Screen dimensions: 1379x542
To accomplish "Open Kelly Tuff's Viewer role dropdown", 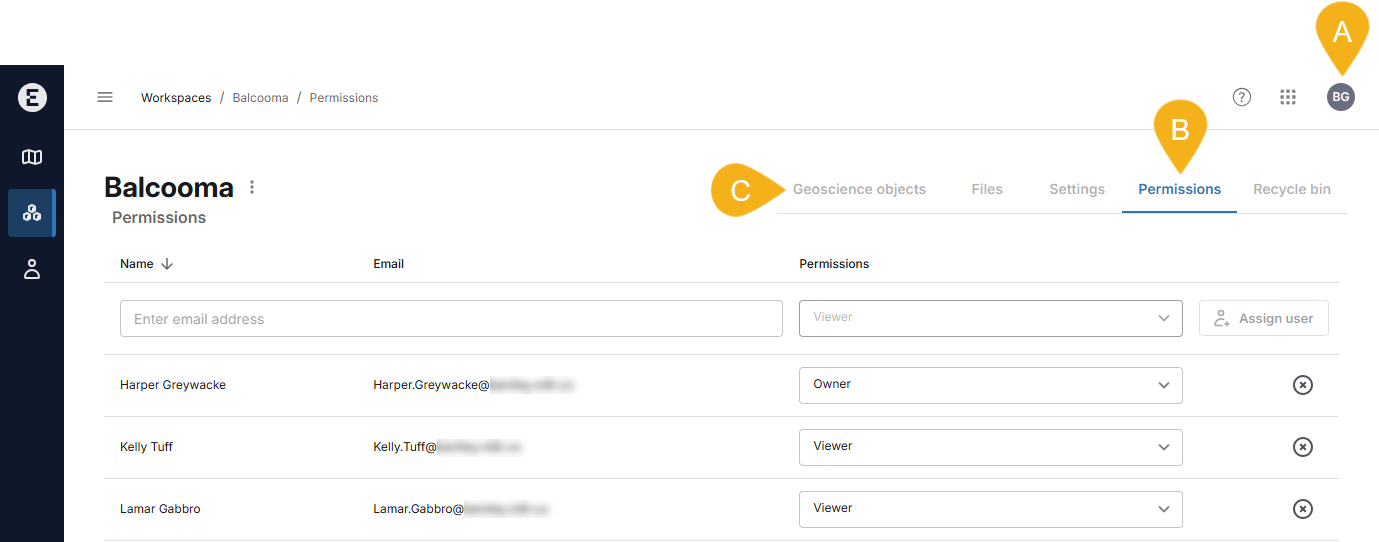I will pos(990,447).
